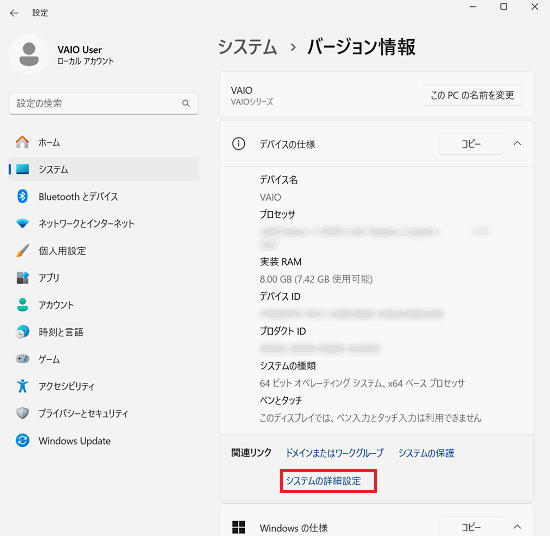
Task: Open アプリ settings page
Action: 103,277
